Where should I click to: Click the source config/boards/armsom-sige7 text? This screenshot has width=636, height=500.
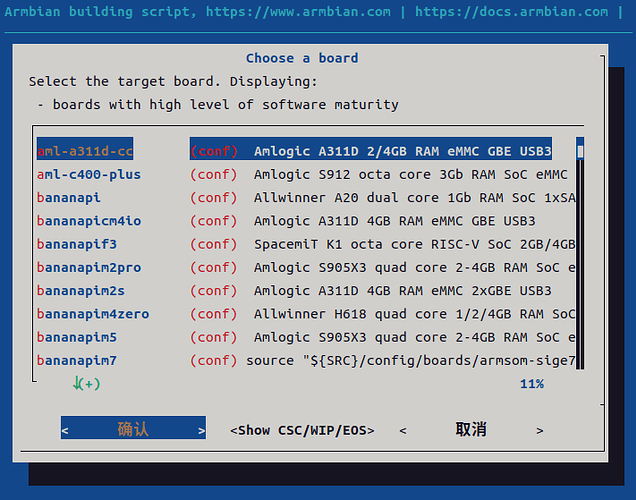411,361
